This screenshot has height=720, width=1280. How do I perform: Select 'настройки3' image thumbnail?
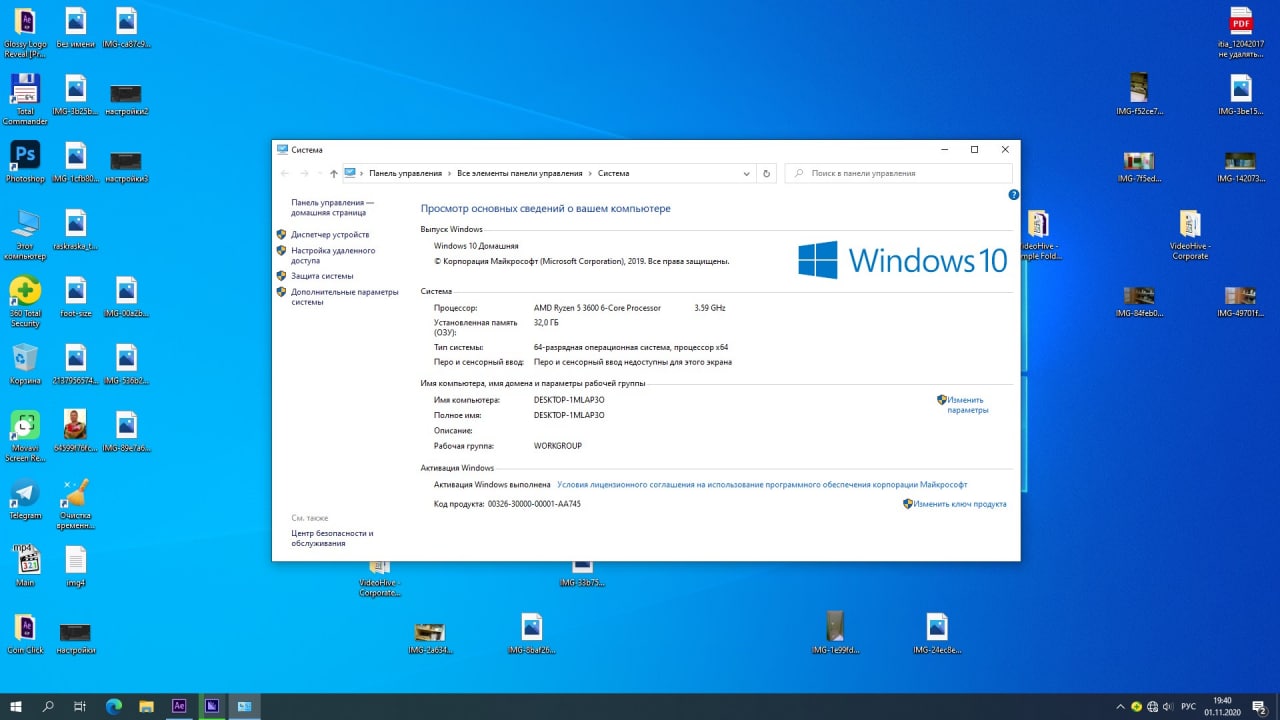coord(126,166)
